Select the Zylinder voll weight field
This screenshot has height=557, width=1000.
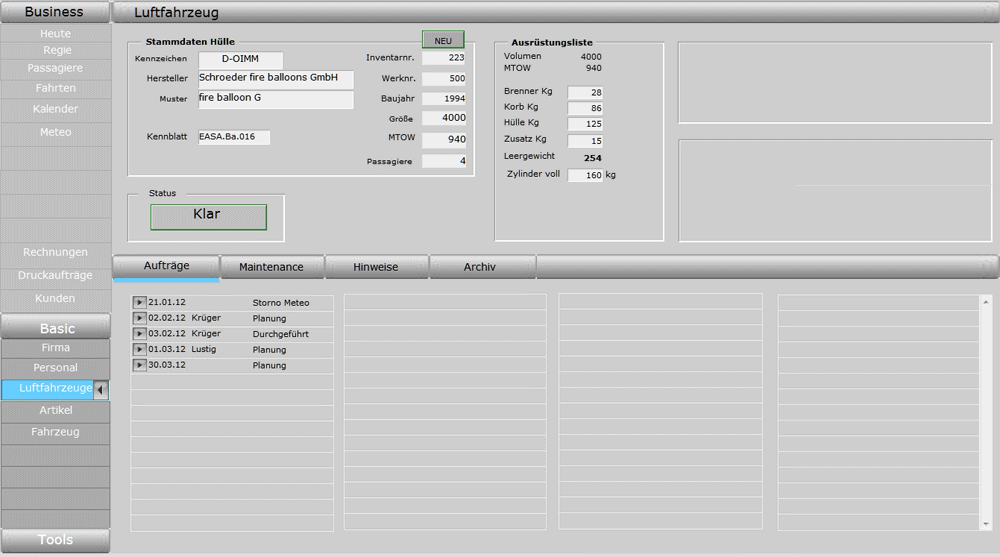[585, 175]
